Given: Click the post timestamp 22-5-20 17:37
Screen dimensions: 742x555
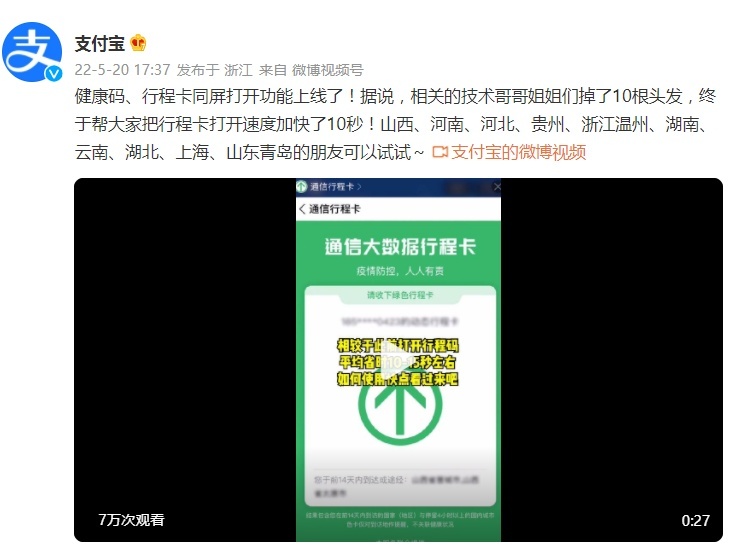Looking at the screenshot, I should [x=123, y=70].
